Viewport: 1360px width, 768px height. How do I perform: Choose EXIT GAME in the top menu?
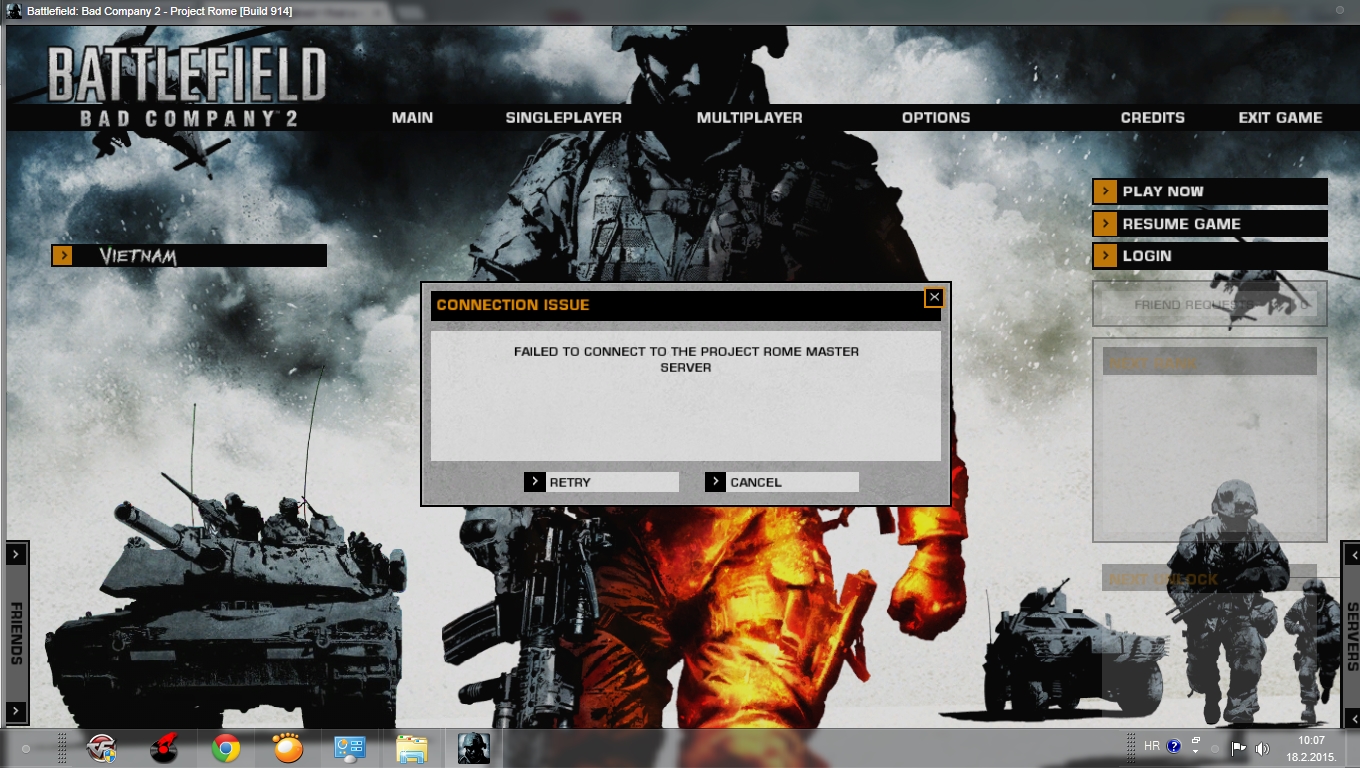pyautogui.click(x=1280, y=118)
